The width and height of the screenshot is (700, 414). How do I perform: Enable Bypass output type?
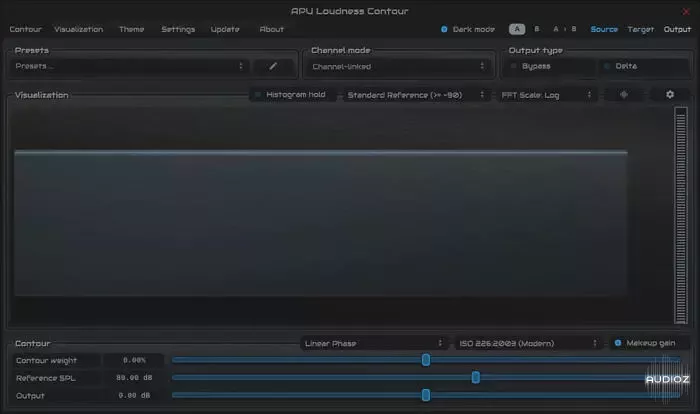click(551, 66)
